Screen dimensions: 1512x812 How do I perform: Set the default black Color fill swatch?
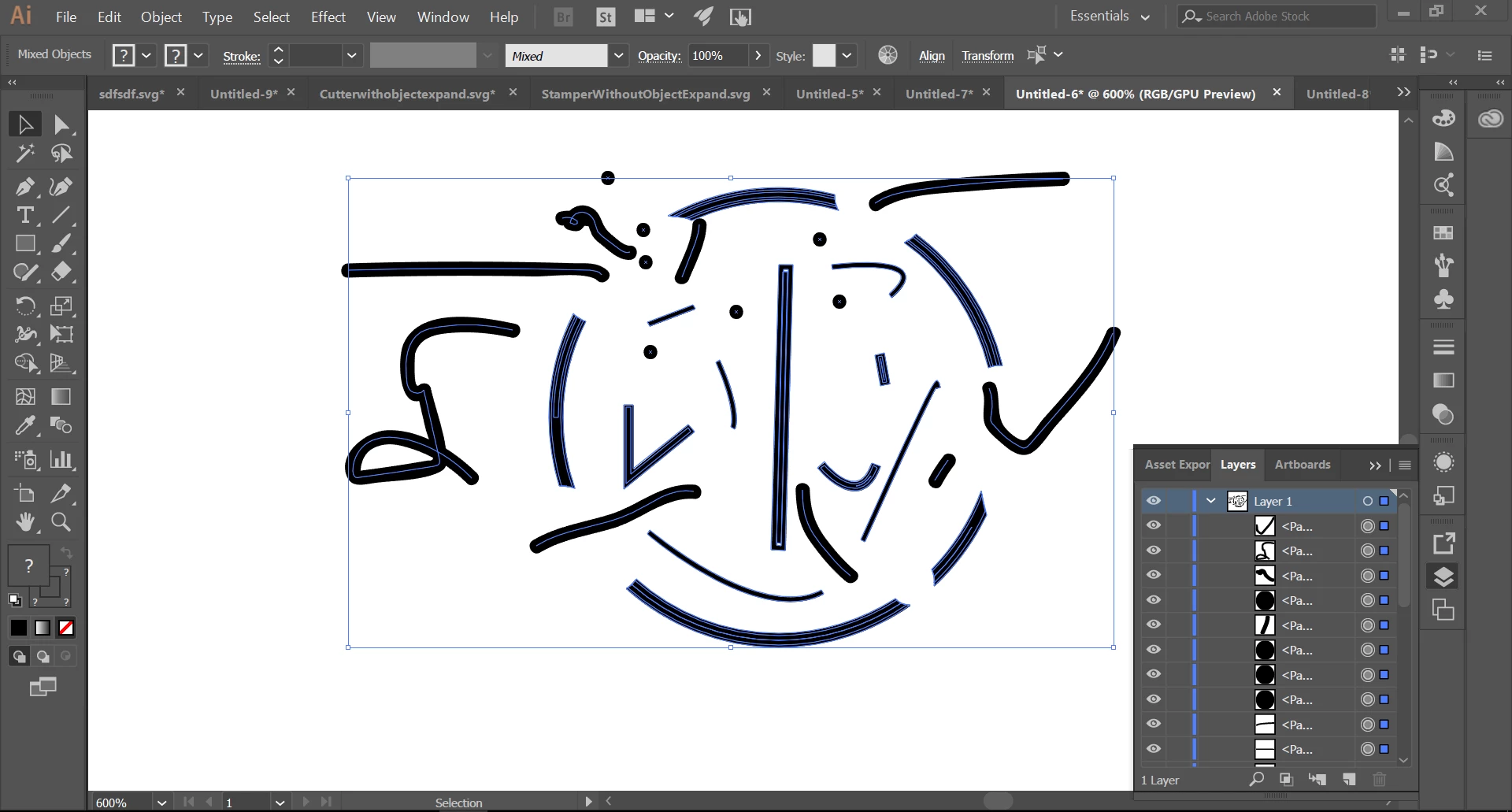(18, 628)
